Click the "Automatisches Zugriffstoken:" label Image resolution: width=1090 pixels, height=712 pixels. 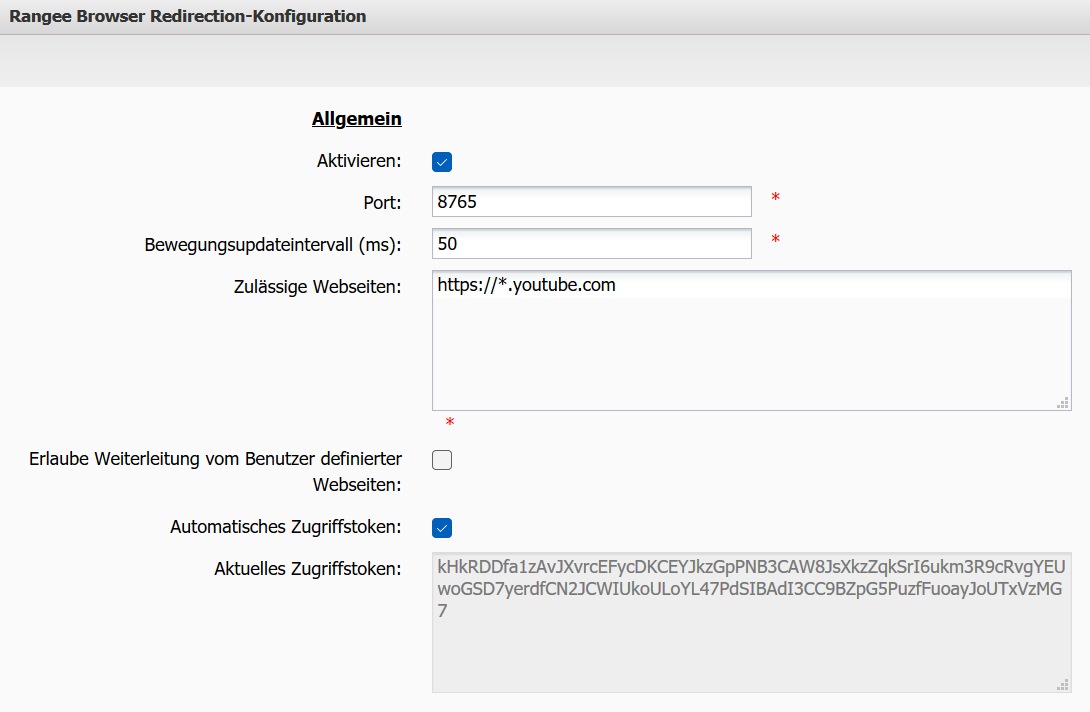286,526
